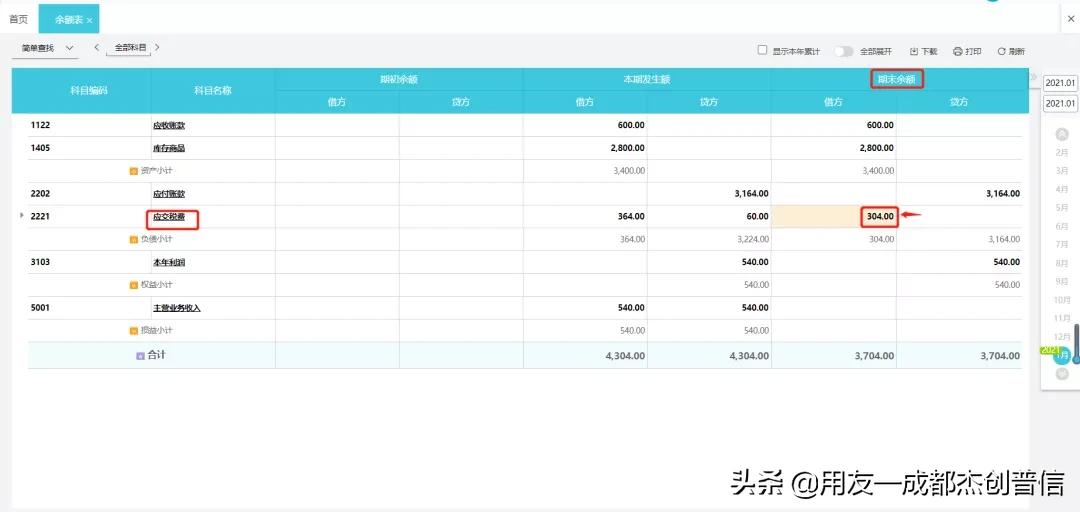Check the 显示本年累计 checkbox
Viewport: 1080px width, 512px height.
click(x=762, y=50)
